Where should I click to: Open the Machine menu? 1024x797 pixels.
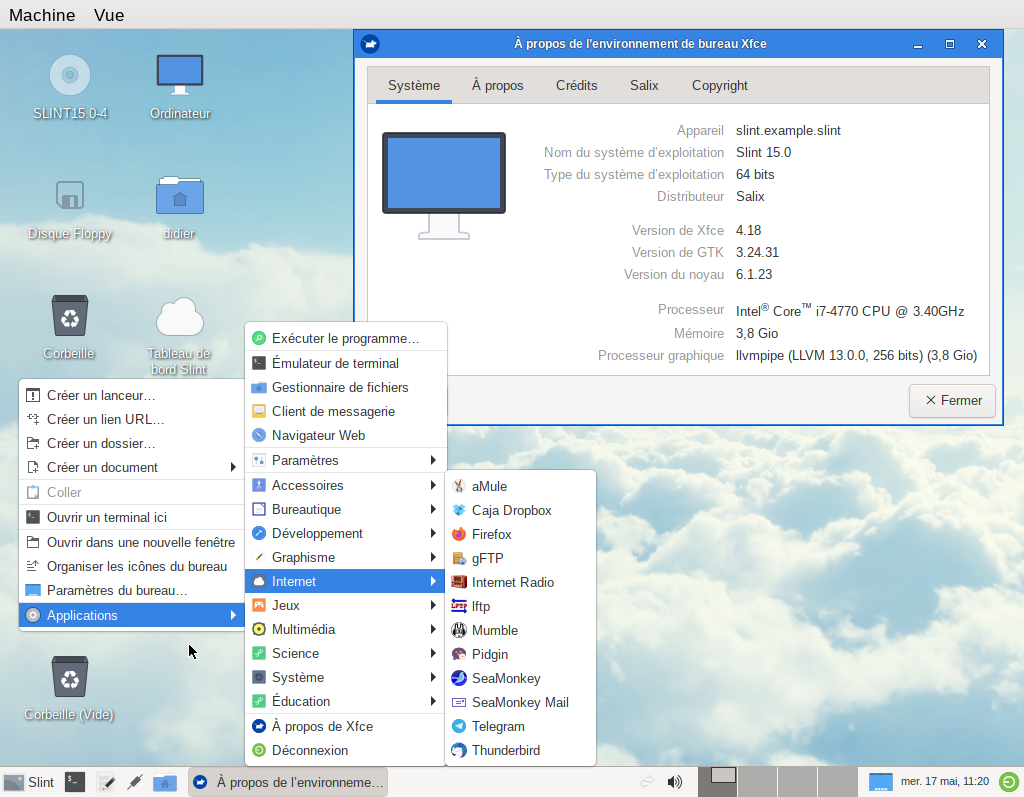[x=41, y=15]
